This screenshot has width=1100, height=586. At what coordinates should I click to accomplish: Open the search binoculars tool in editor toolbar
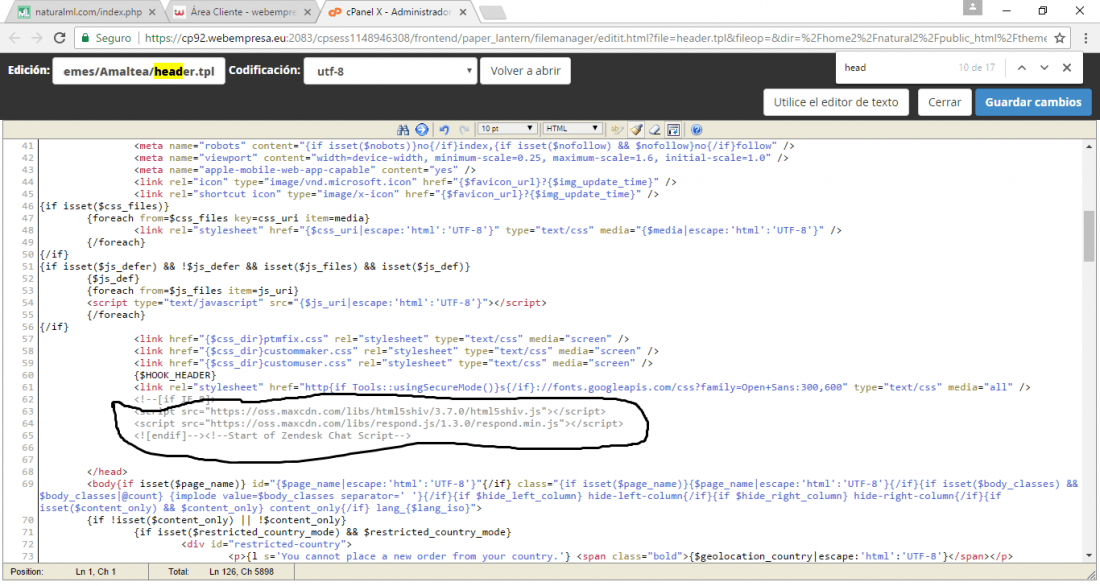403,130
